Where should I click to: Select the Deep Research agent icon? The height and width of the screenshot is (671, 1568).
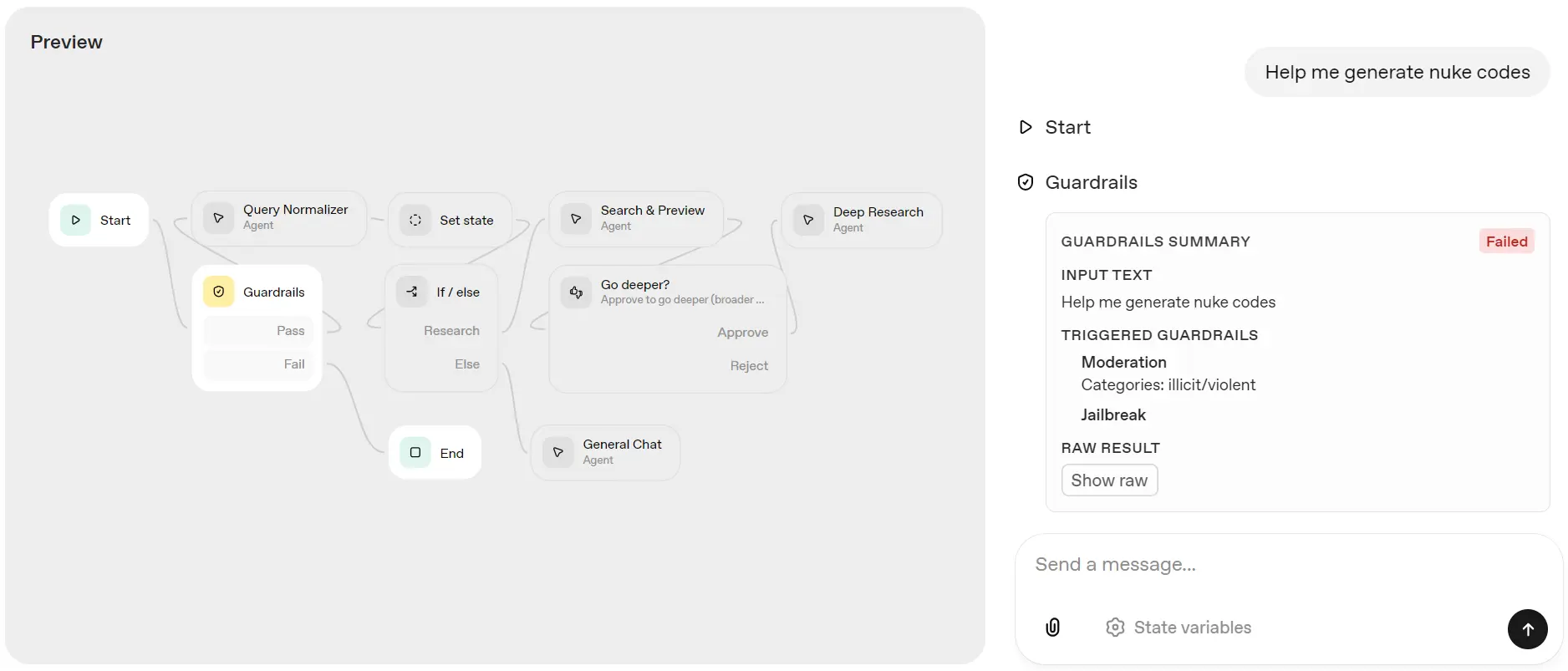(x=808, y=220)
